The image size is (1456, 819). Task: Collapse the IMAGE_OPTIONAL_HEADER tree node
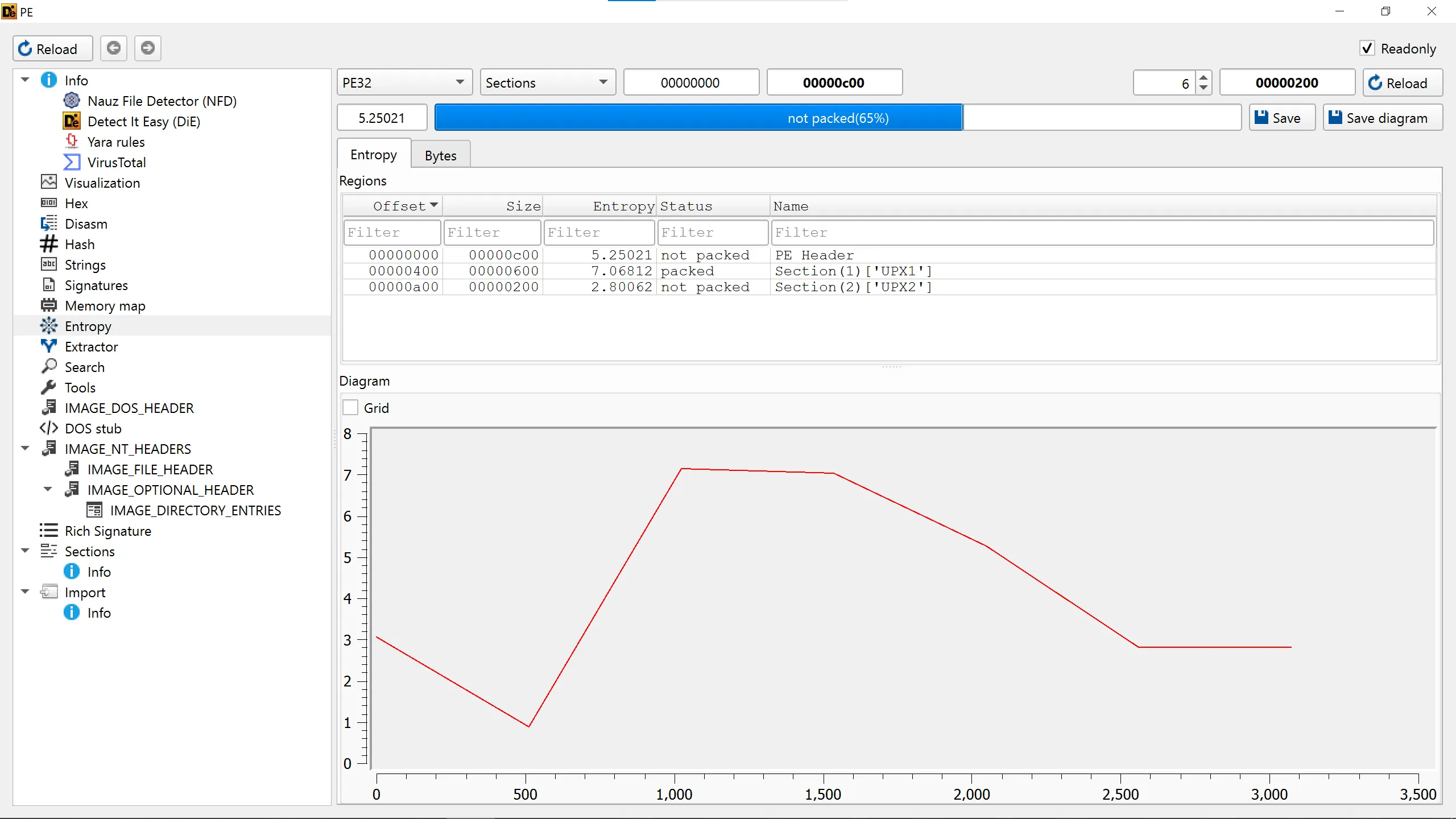[48, 490]
